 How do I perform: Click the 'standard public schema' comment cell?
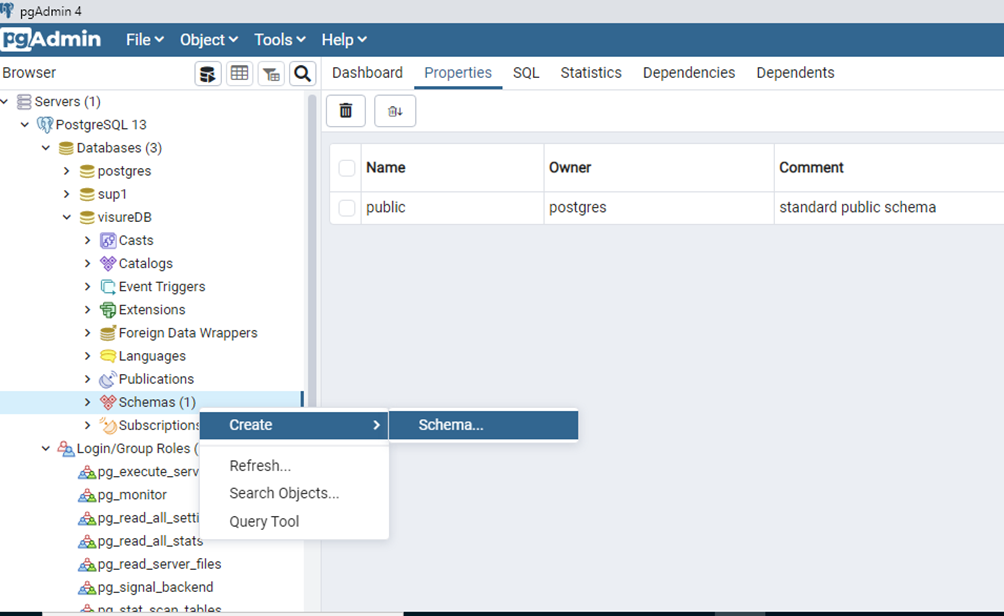click(889, 207)
